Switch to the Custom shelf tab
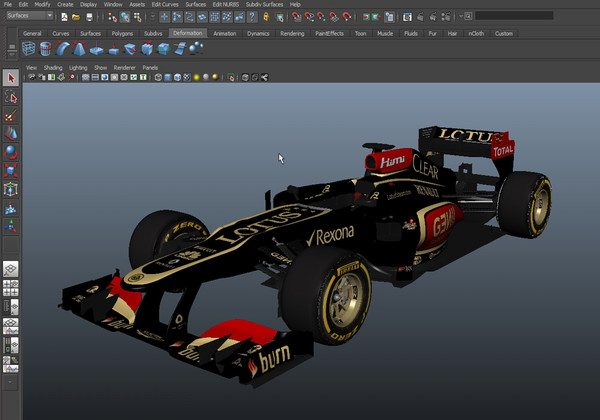The width and height of the screenshot is (600, 420). click(x=504, y=34)
